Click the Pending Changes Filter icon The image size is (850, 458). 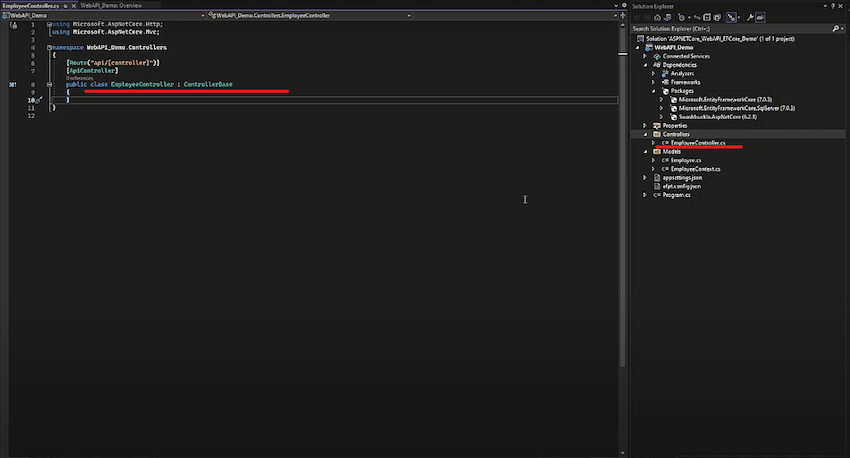pos(681,17)
